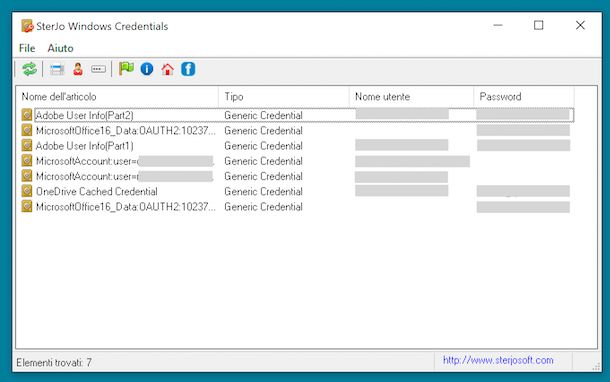Click the password dots copy icon

click(98, 69)
